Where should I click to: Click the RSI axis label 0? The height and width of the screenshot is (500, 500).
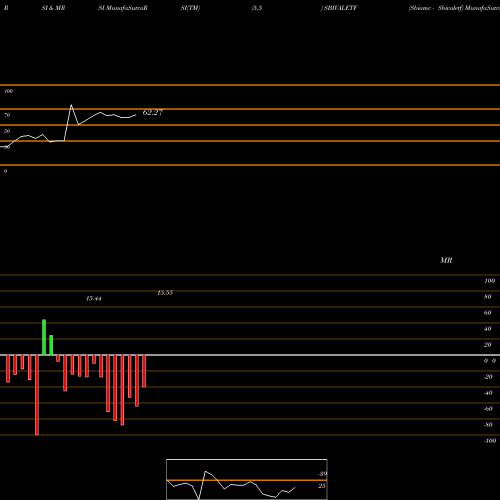[5, 171]
